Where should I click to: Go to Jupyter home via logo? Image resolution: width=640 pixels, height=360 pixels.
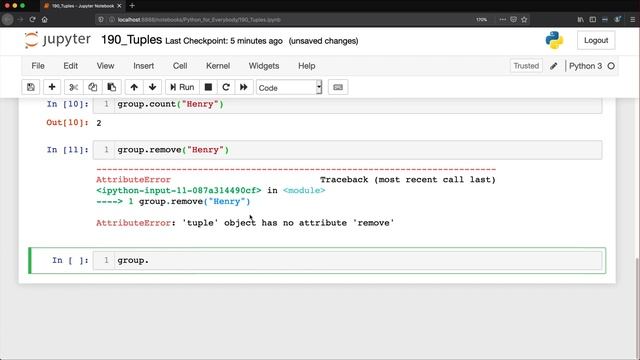click(57, 40)
